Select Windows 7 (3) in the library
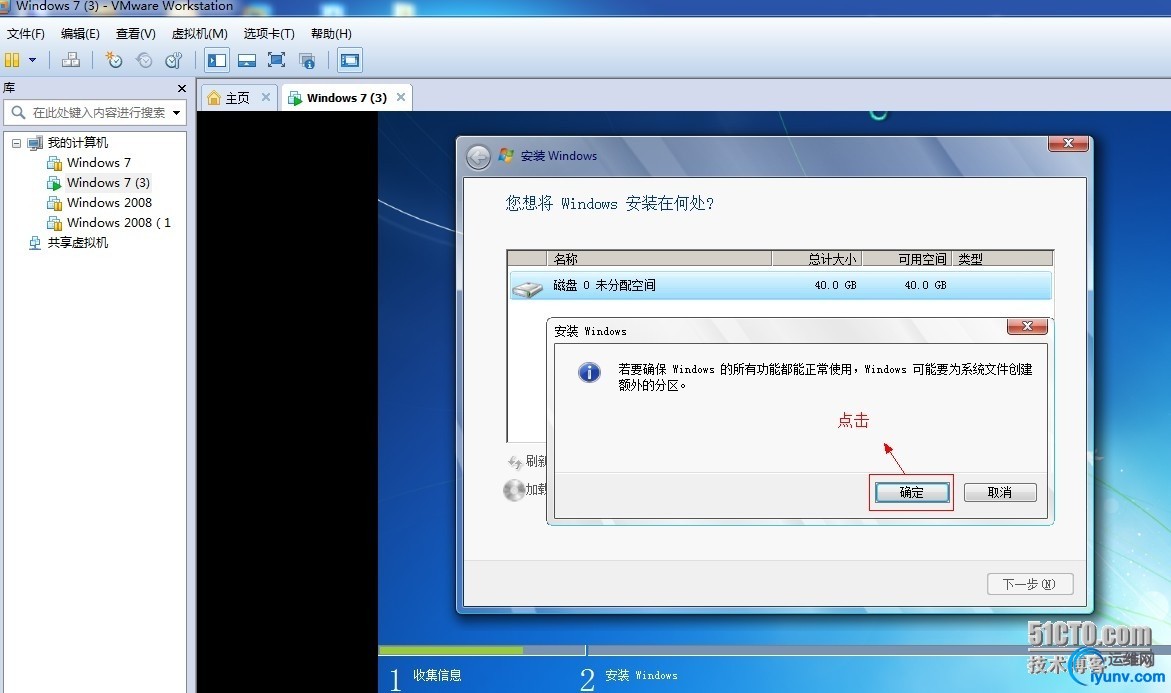 (108, 183)
